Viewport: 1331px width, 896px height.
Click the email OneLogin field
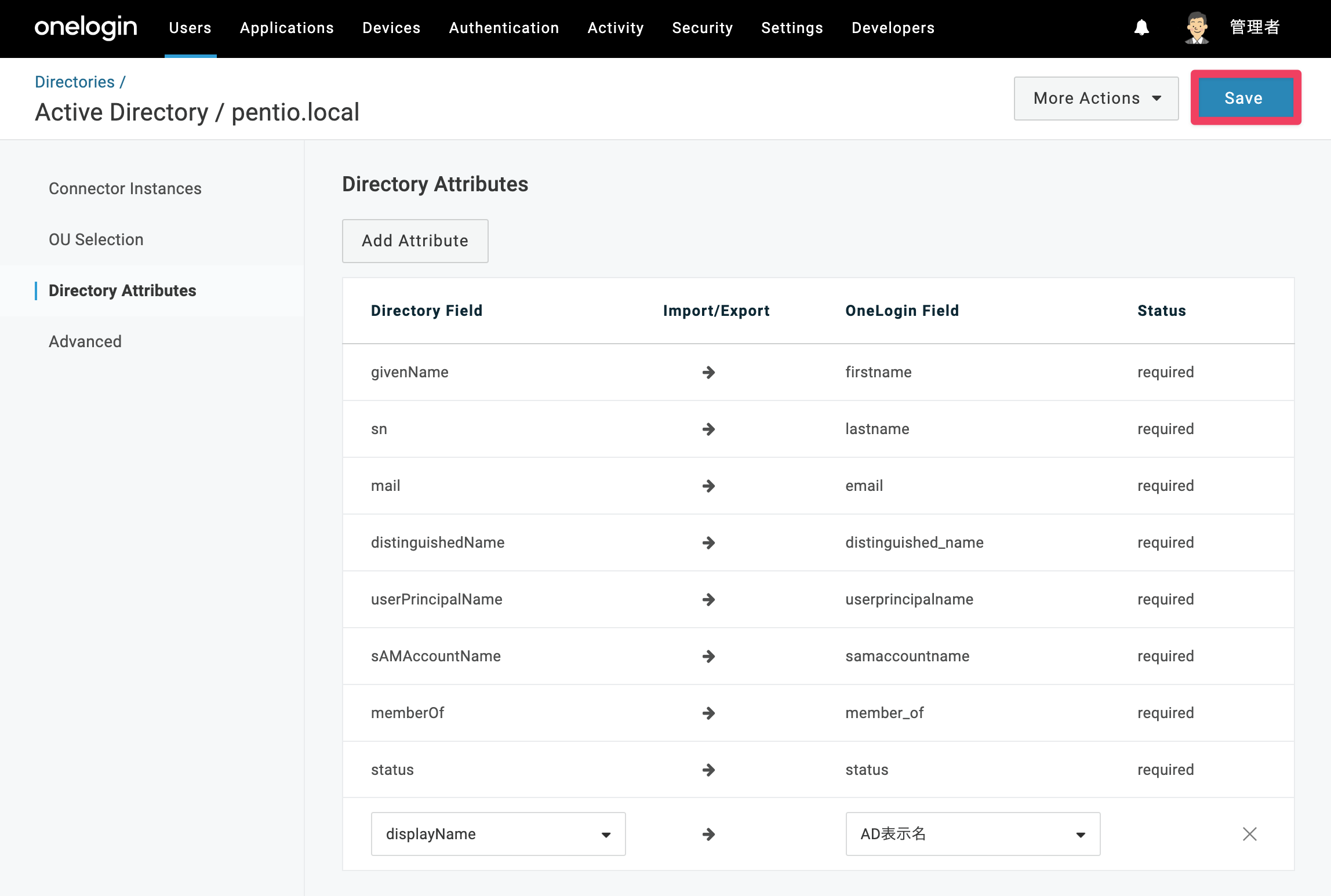click(x=864, y=486)
